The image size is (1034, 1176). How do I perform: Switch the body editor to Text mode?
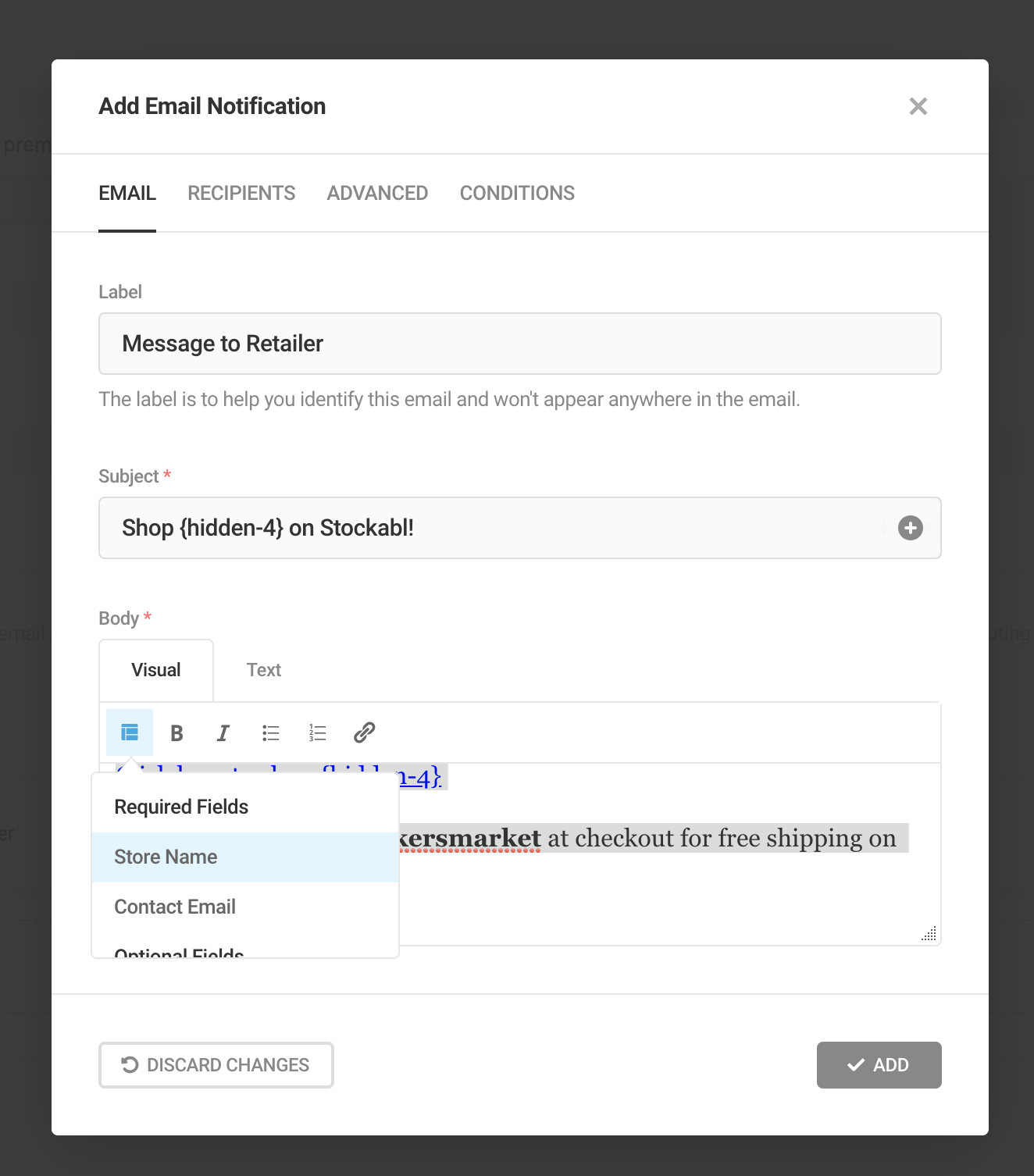pos(263,670)
